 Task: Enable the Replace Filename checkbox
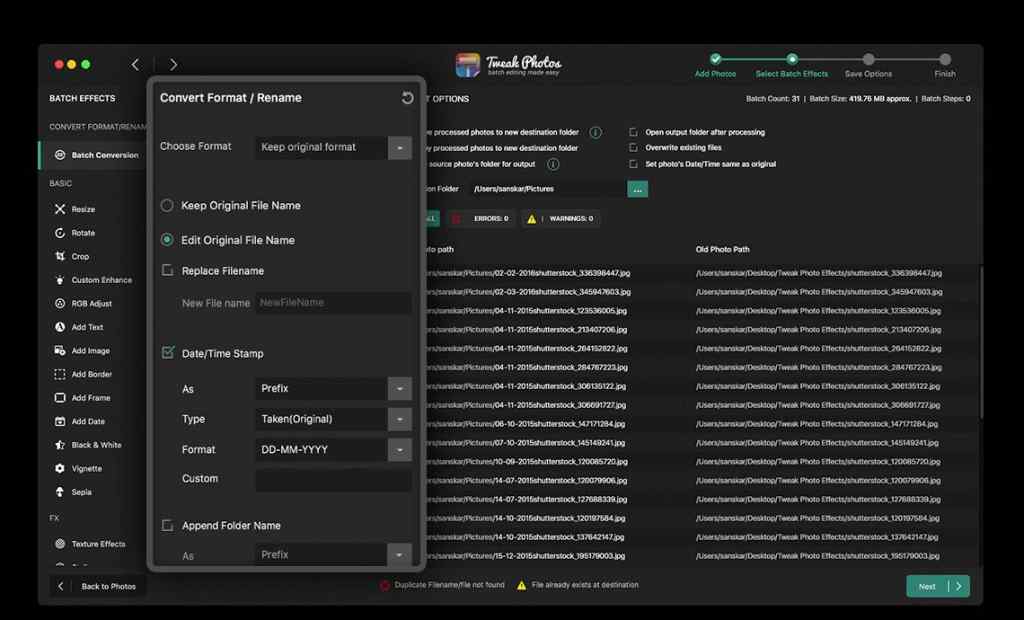(x=168, y=270)
